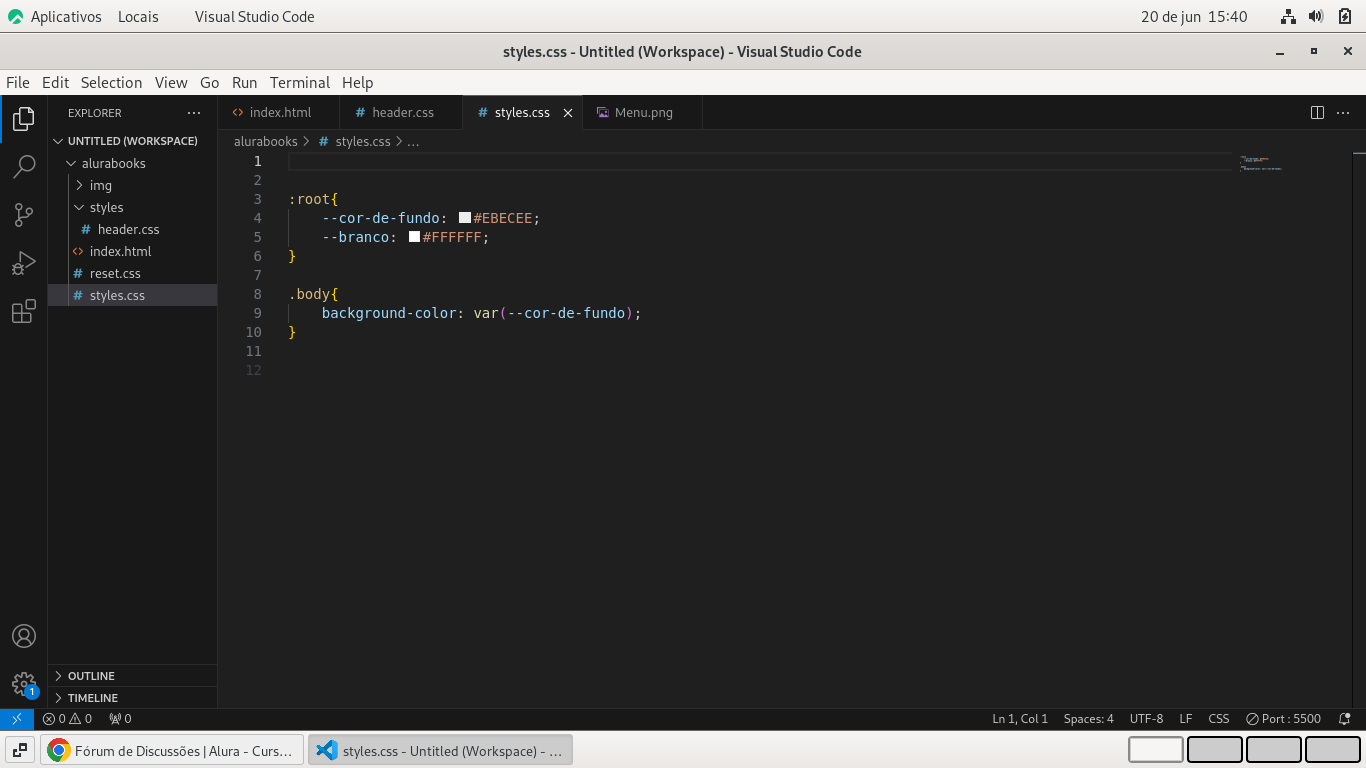Click Explorer views and more actions ellipsis

[x=194, y=113]
